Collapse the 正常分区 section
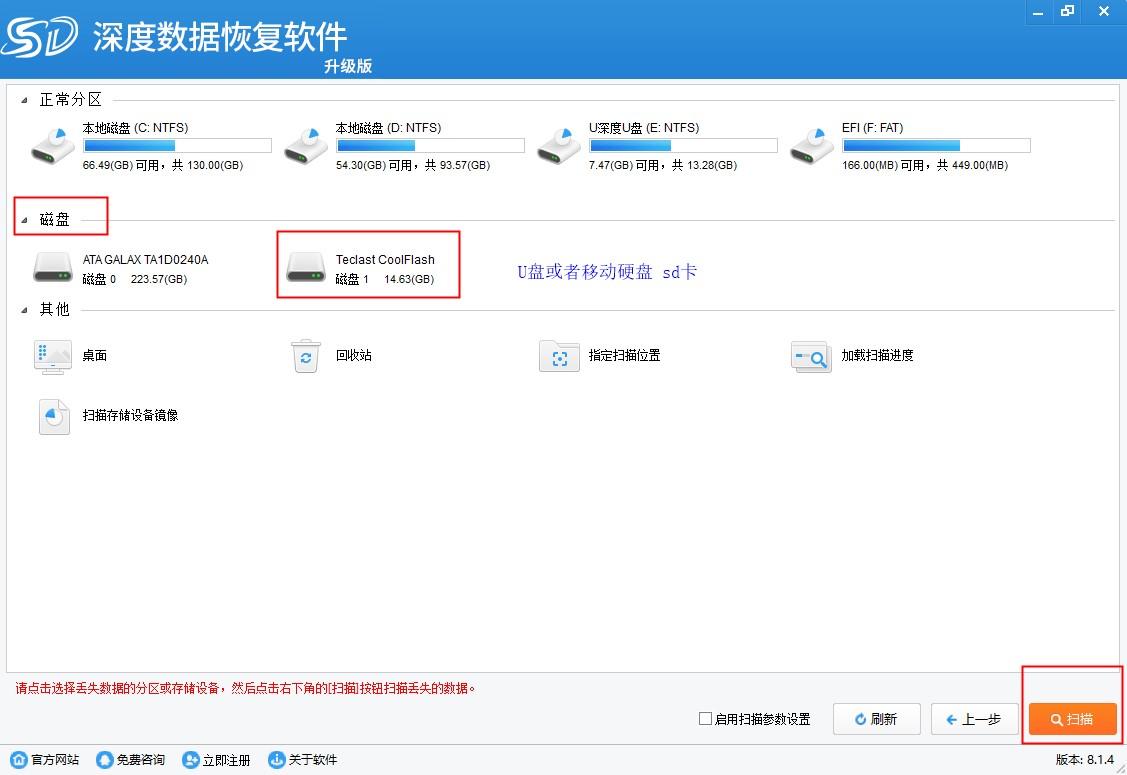The height and width of the screenshot is (775, 1127). (24, 100)
